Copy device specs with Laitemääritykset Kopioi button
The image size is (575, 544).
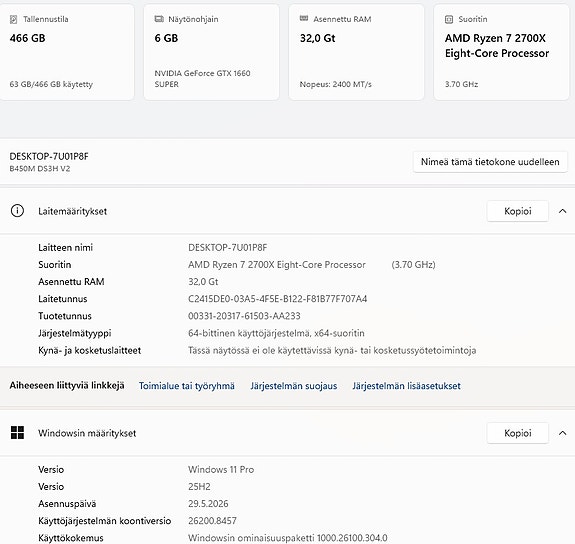tap(517, 211)
